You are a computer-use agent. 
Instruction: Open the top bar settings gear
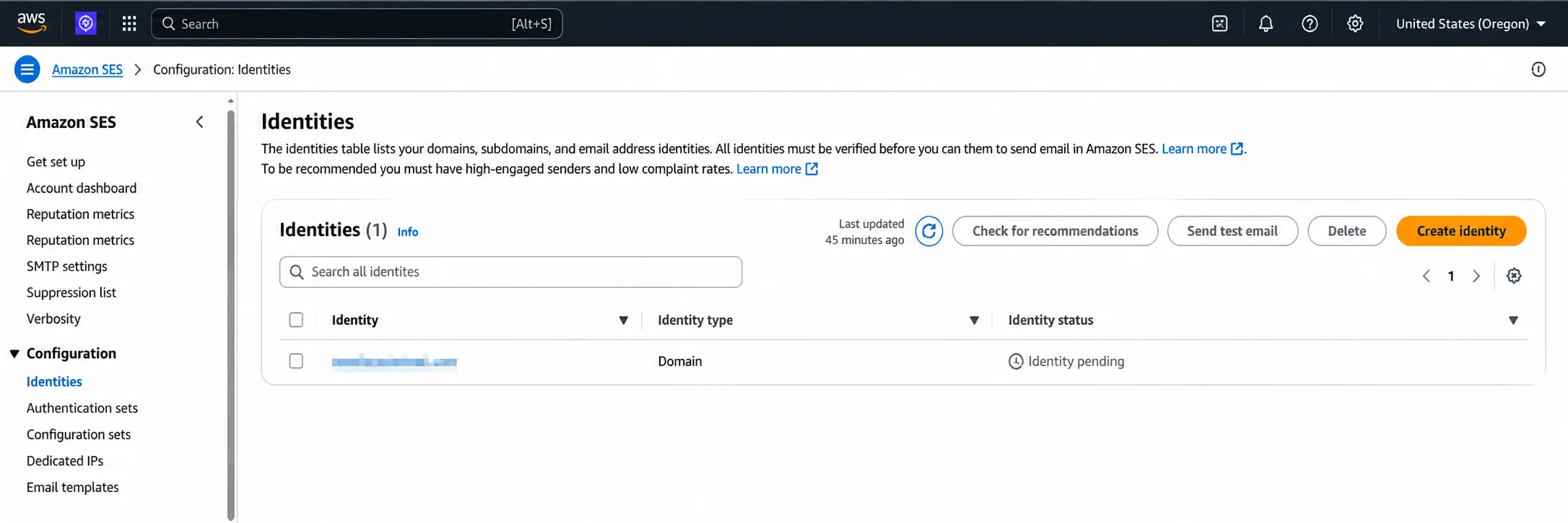1355,24
